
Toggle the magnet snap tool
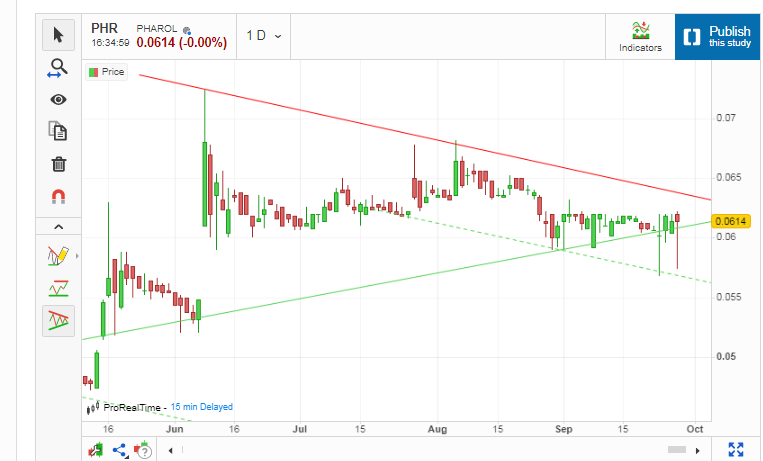(x=58, y=197)
